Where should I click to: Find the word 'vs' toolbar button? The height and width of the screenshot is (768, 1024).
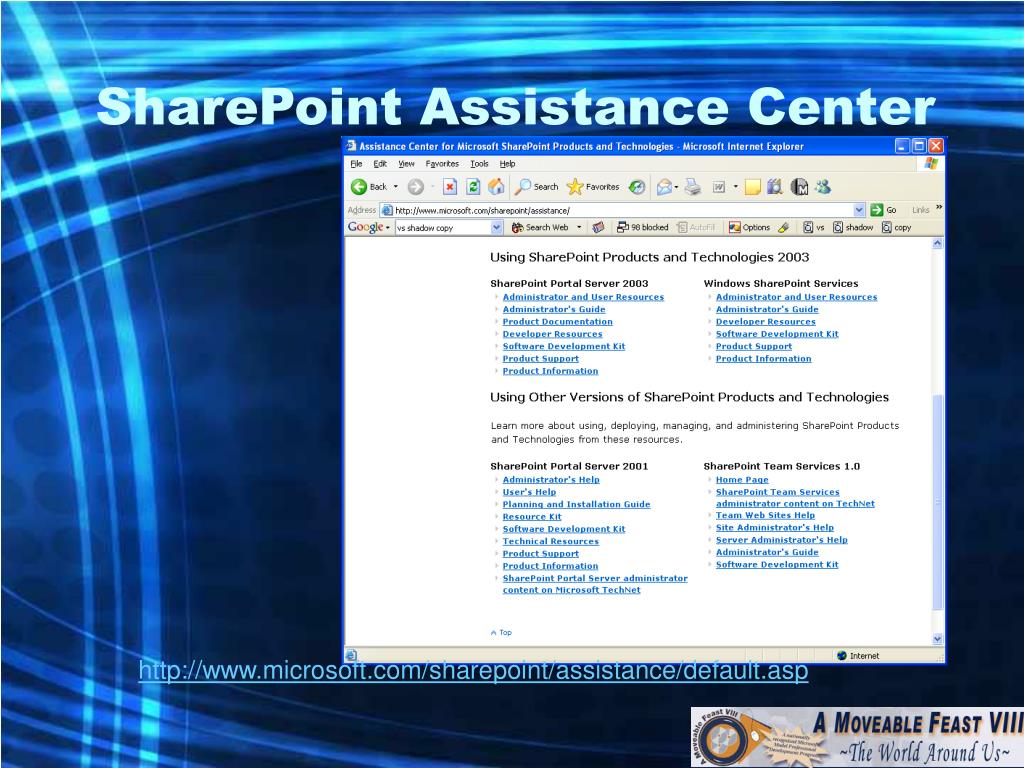click(814, 227)
